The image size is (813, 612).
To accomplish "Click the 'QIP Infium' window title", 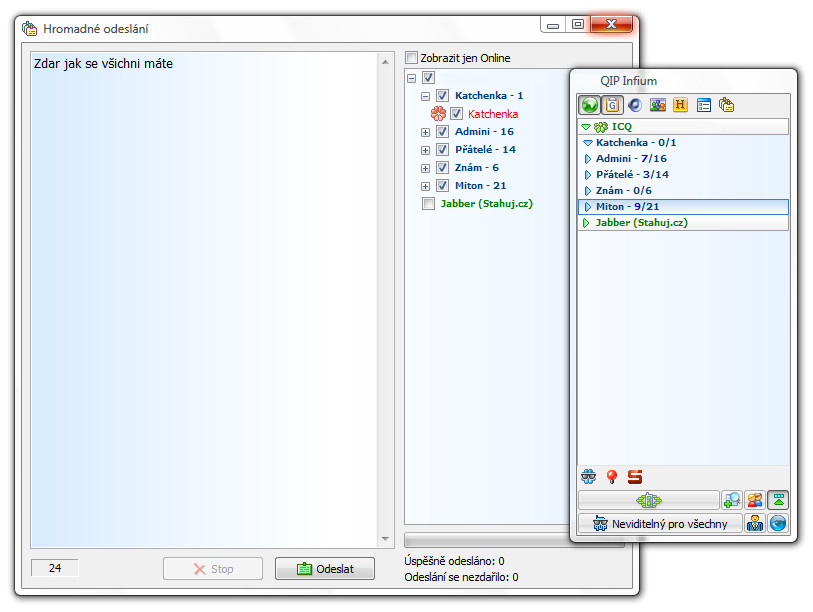I will point(628,81).
